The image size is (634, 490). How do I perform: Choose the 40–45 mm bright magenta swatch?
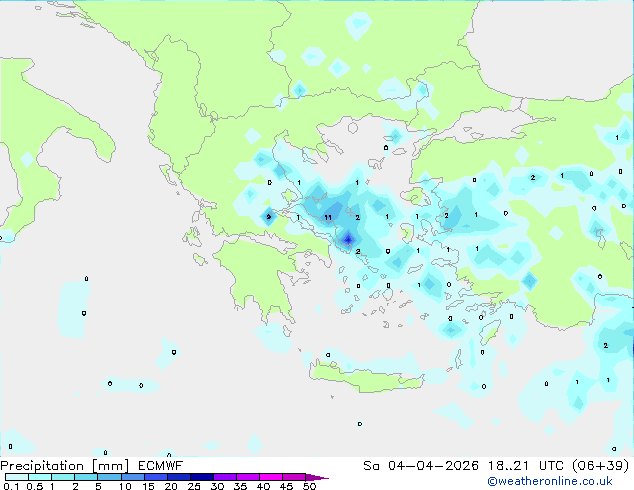pyautogui.click(x=271, y=477)
